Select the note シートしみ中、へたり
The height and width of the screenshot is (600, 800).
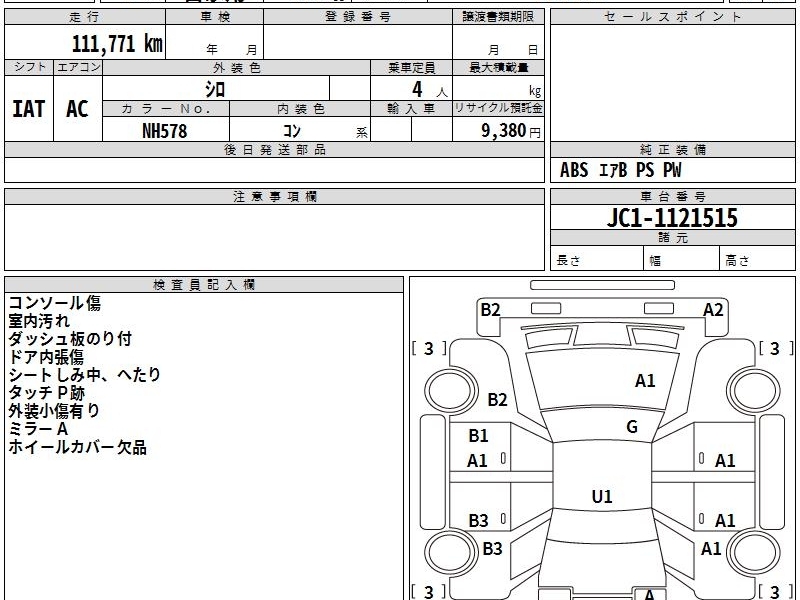[x=84, y=374]
